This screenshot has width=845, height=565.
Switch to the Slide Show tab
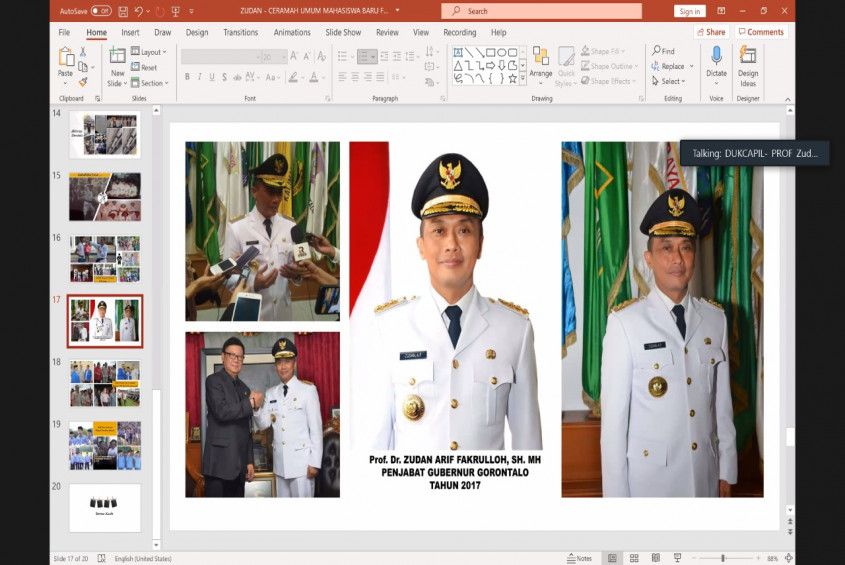click(x=343, y=32)
